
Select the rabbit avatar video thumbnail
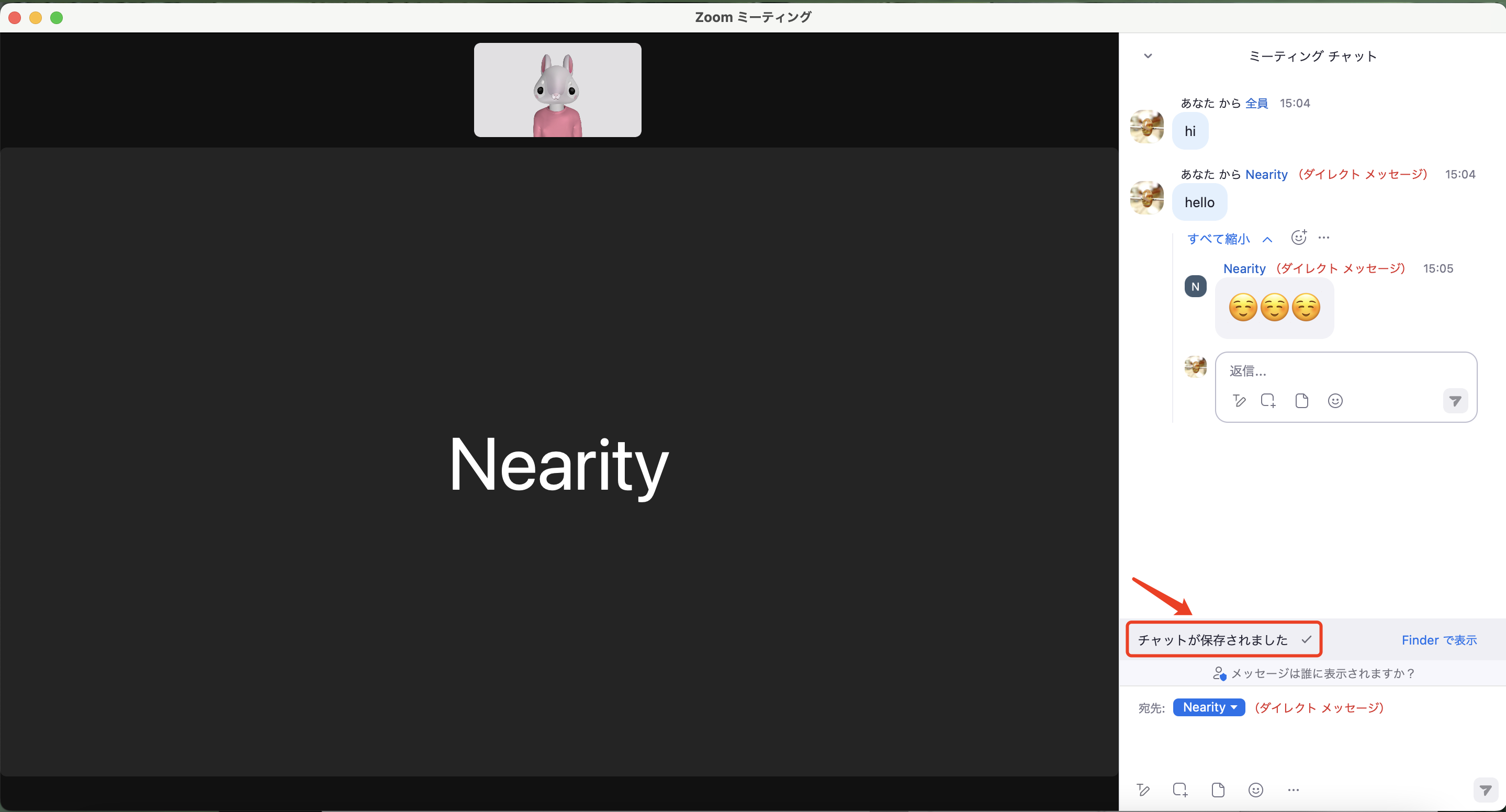pyautogui.click(x=558, y=90)
